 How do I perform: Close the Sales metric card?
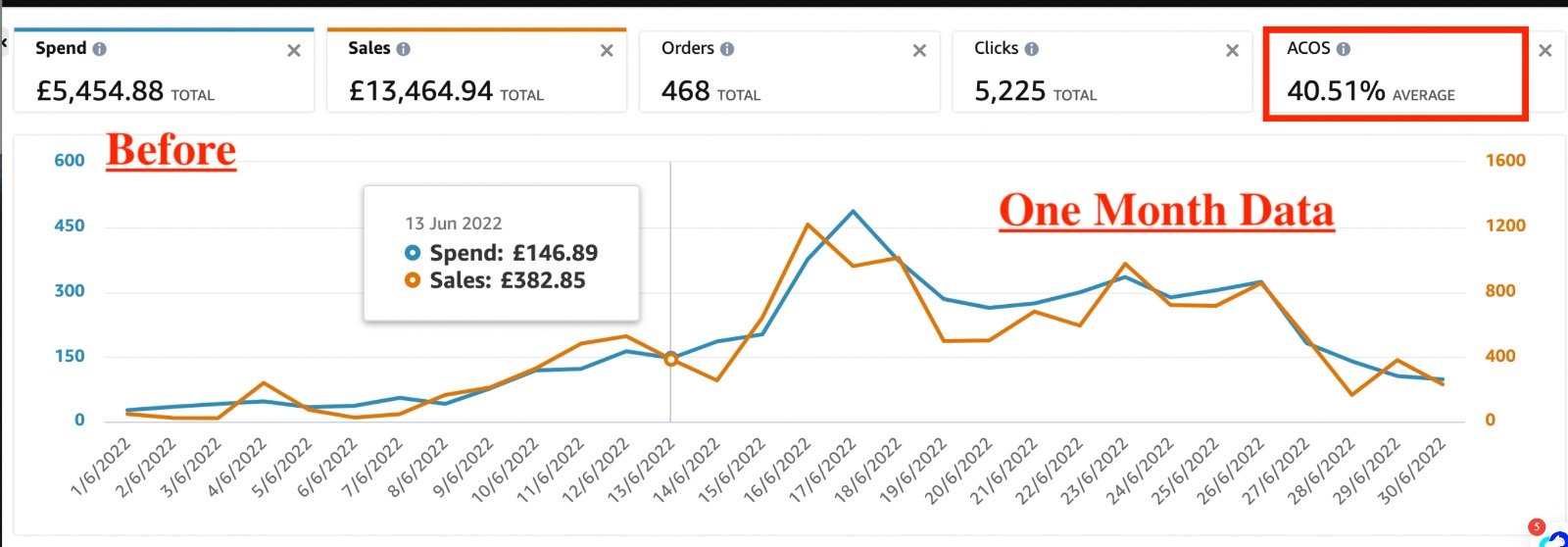point(607,51)
